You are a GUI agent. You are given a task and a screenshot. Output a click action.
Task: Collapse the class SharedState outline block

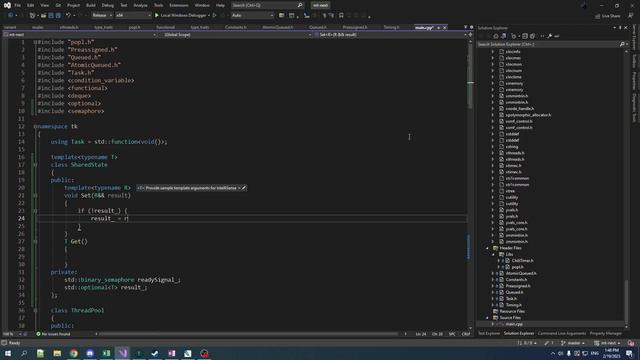[35, 165]
